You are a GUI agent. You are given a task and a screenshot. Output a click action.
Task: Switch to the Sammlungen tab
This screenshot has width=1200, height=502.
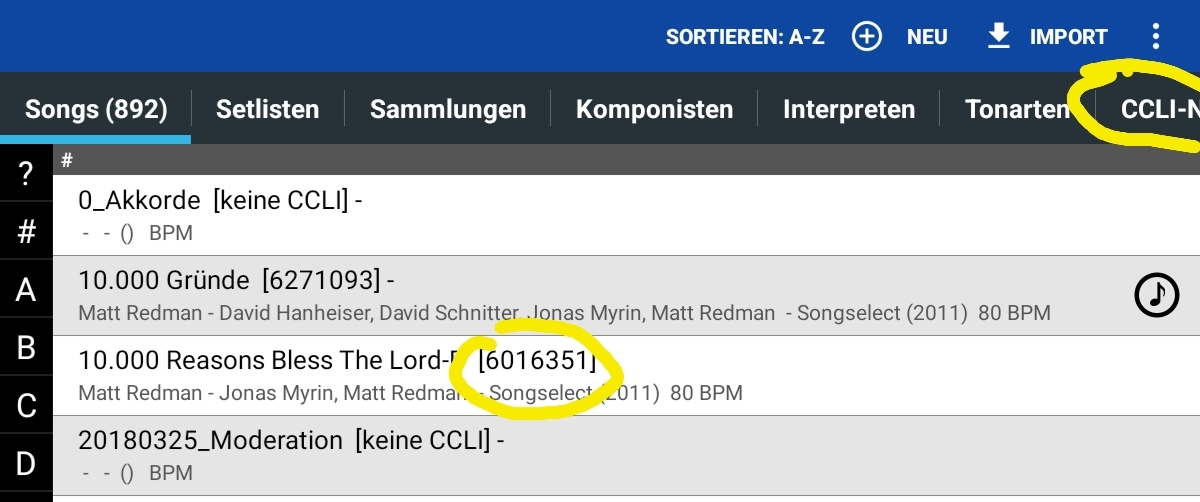(448, 108)
